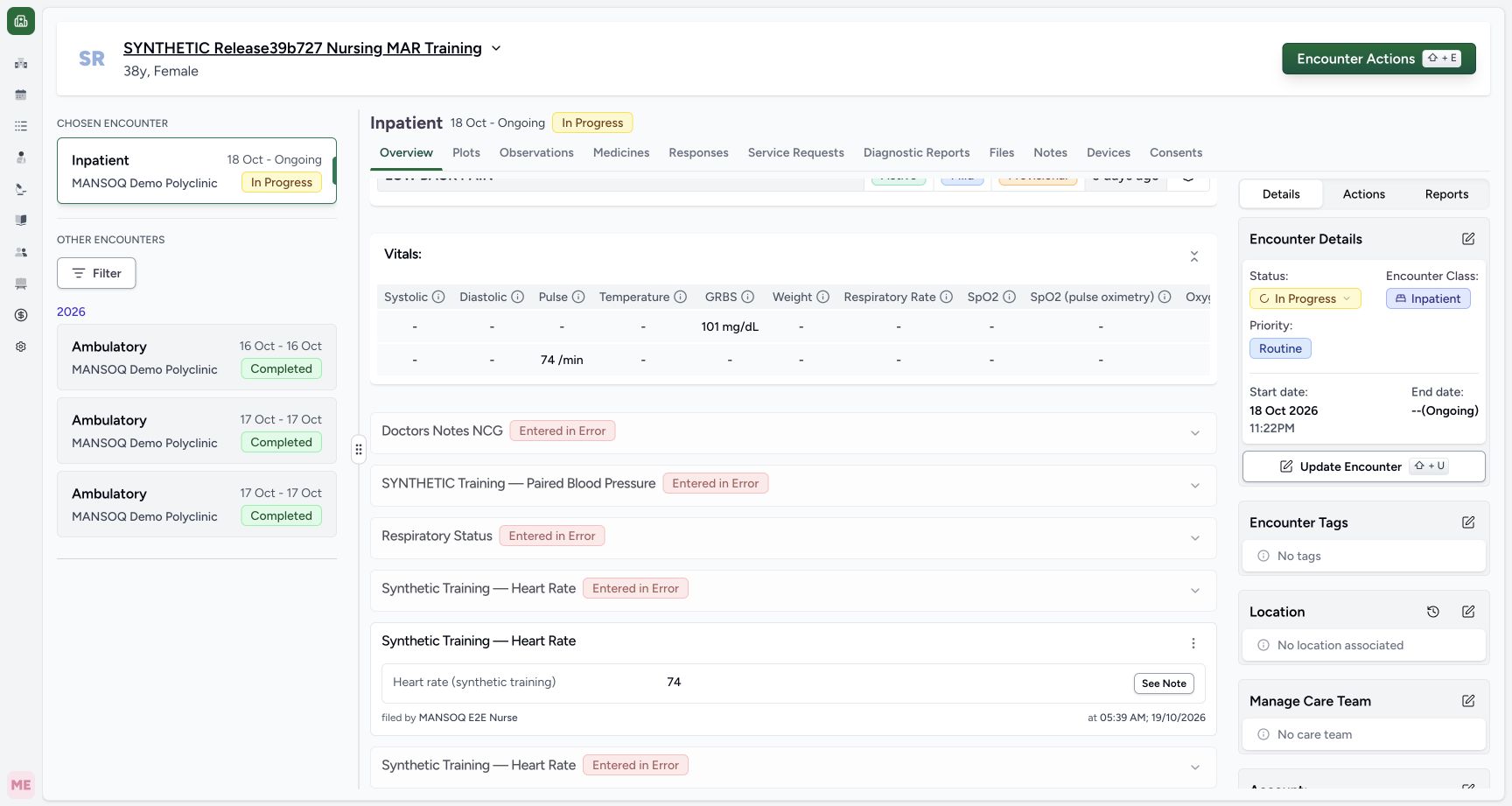Open the settings gear sidebar icon
1512x806 pixels.
(21, 347)
